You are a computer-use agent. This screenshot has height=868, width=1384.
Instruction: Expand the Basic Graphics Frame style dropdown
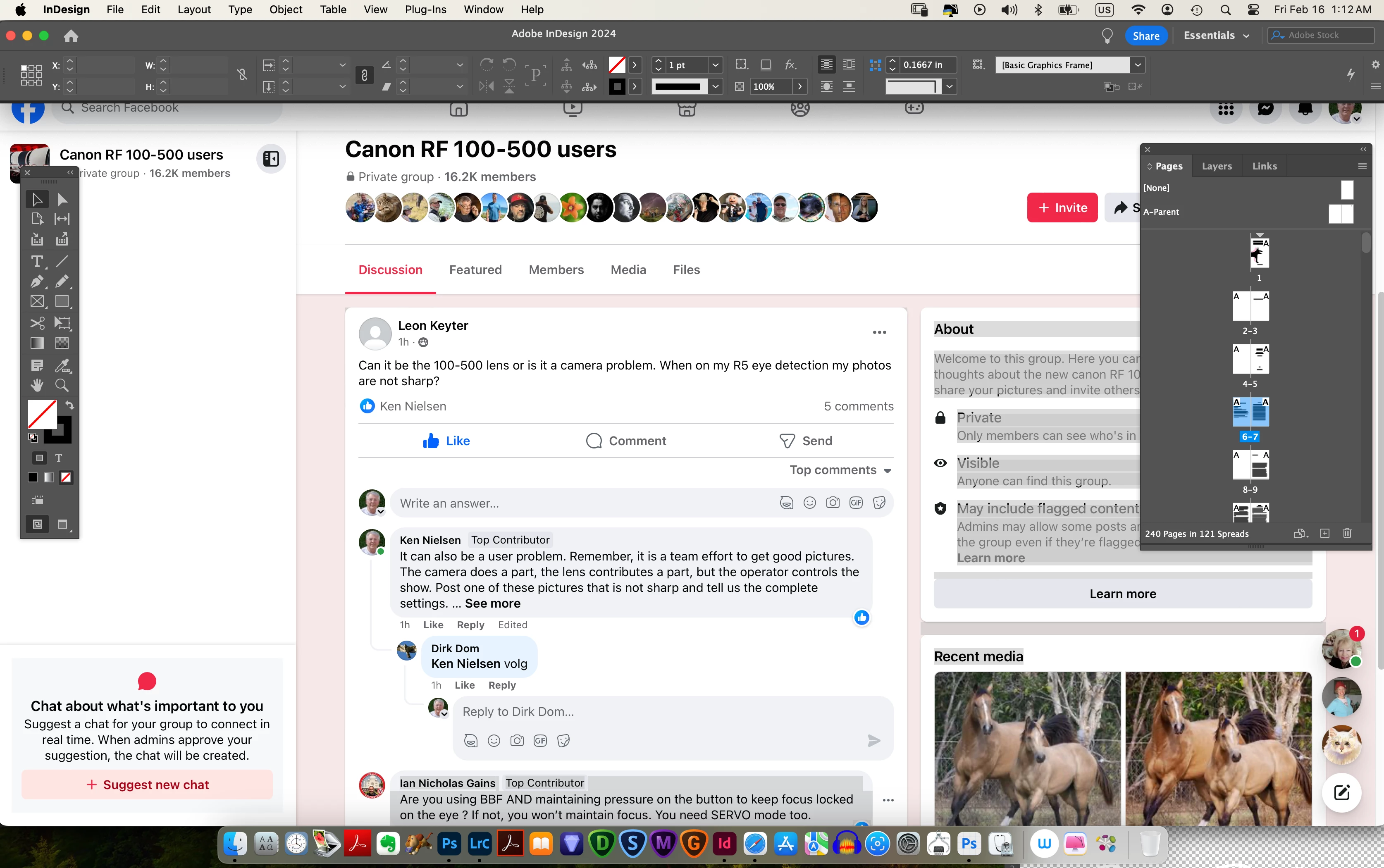pyautogui.click(x=1137, y=65)
